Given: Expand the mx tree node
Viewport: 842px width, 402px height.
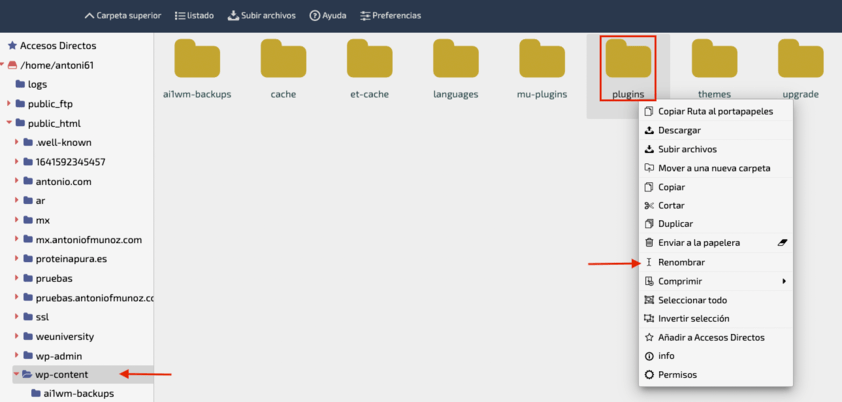Looking at the screenshot, I should (x=17, y=220).
